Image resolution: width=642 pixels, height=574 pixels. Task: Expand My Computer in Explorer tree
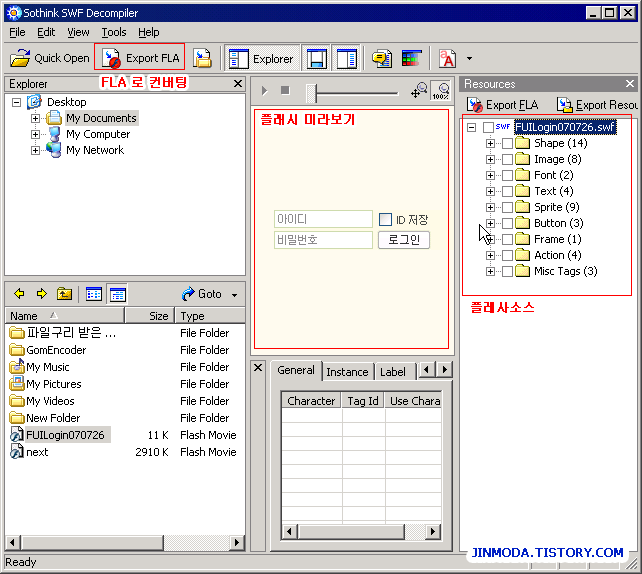[x=35, y=134]
